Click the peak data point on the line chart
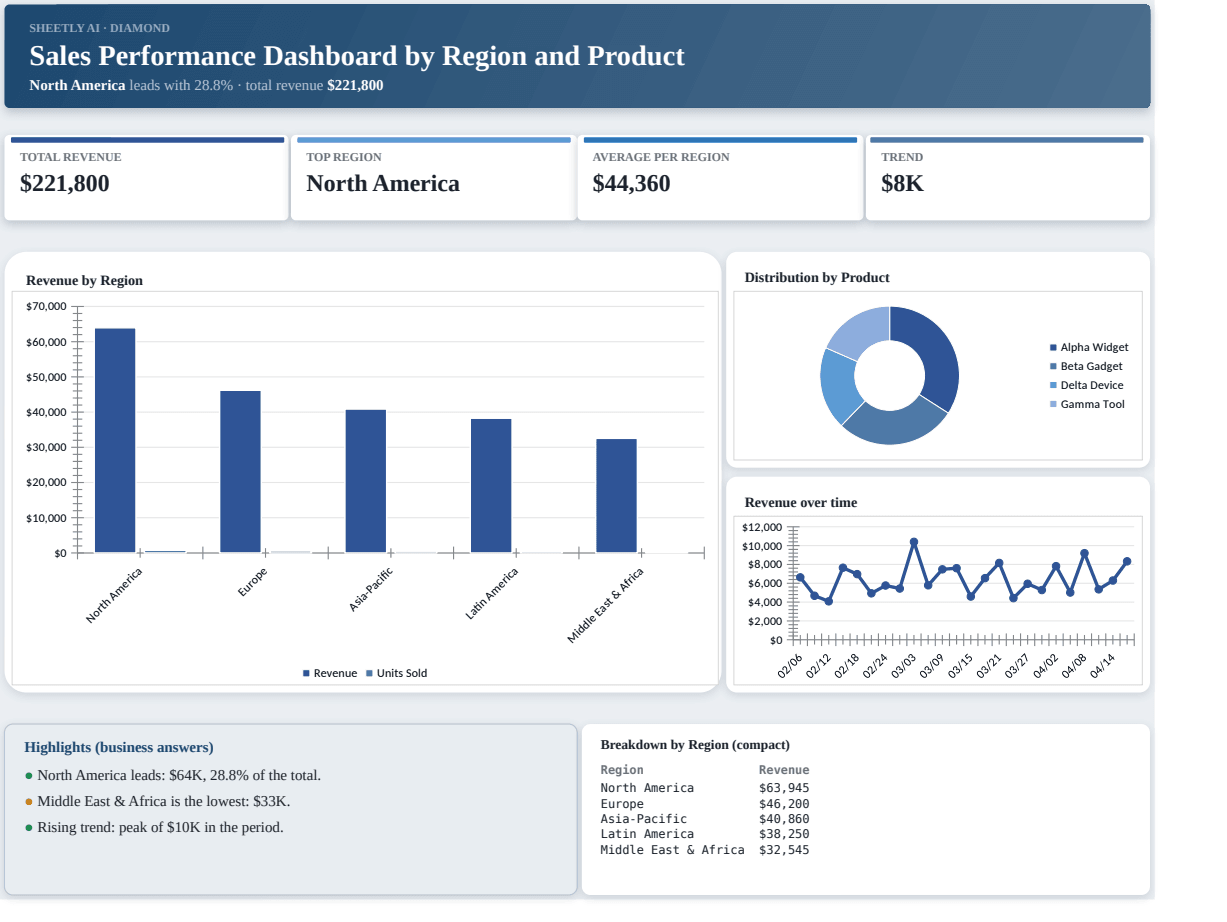 click(914, 542)
